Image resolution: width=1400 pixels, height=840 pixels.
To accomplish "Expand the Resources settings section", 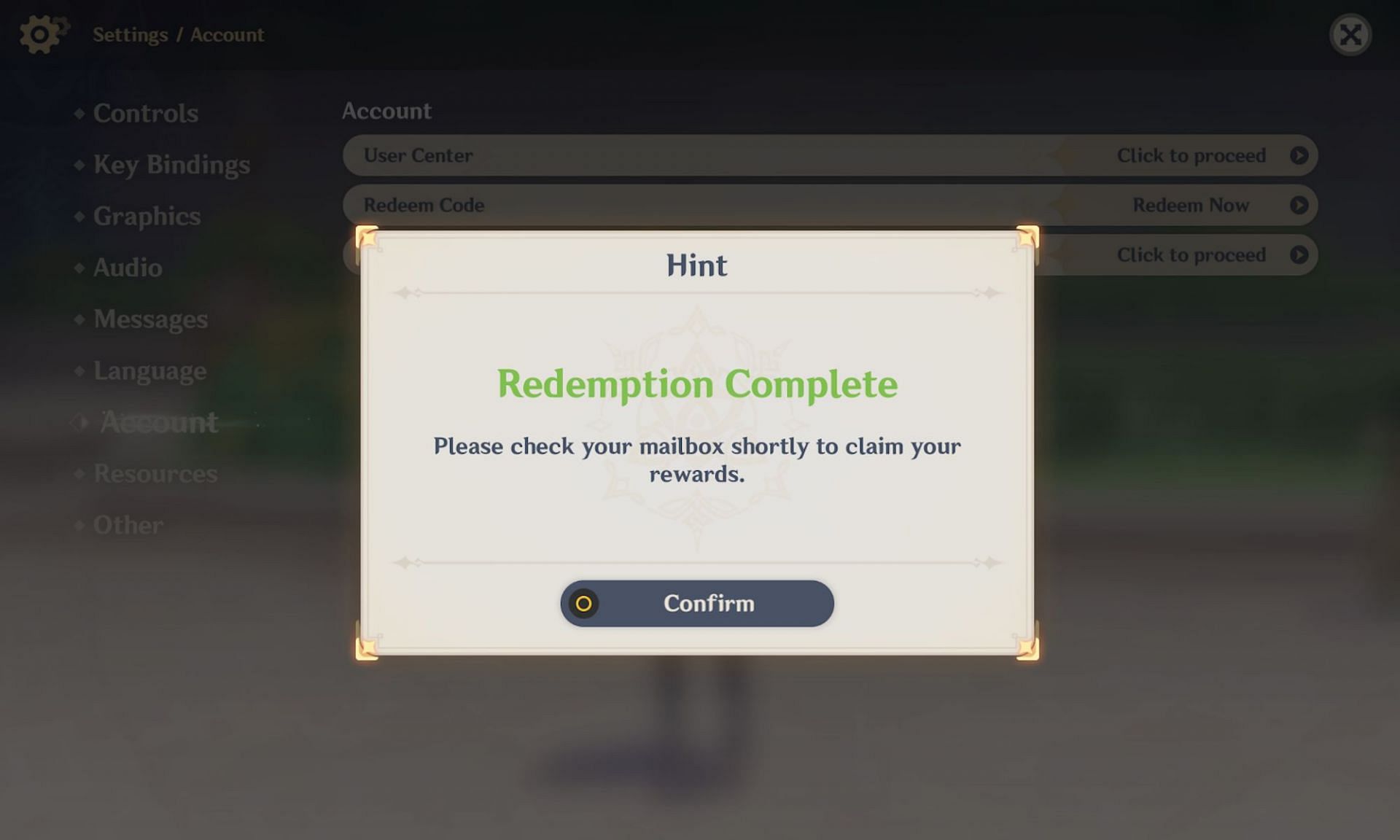I will point(155,472).
